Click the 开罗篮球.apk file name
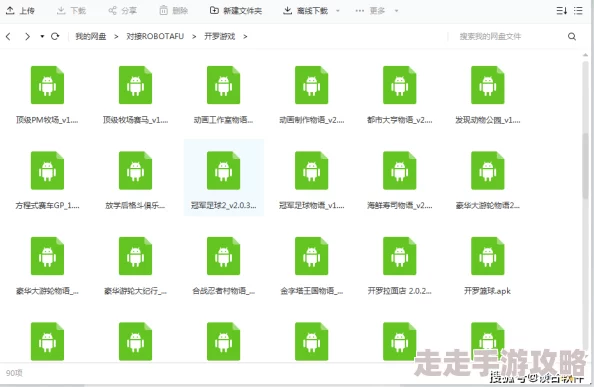This screenshot has height=387, width=594. pyautogui.click(x=488, y=291)
